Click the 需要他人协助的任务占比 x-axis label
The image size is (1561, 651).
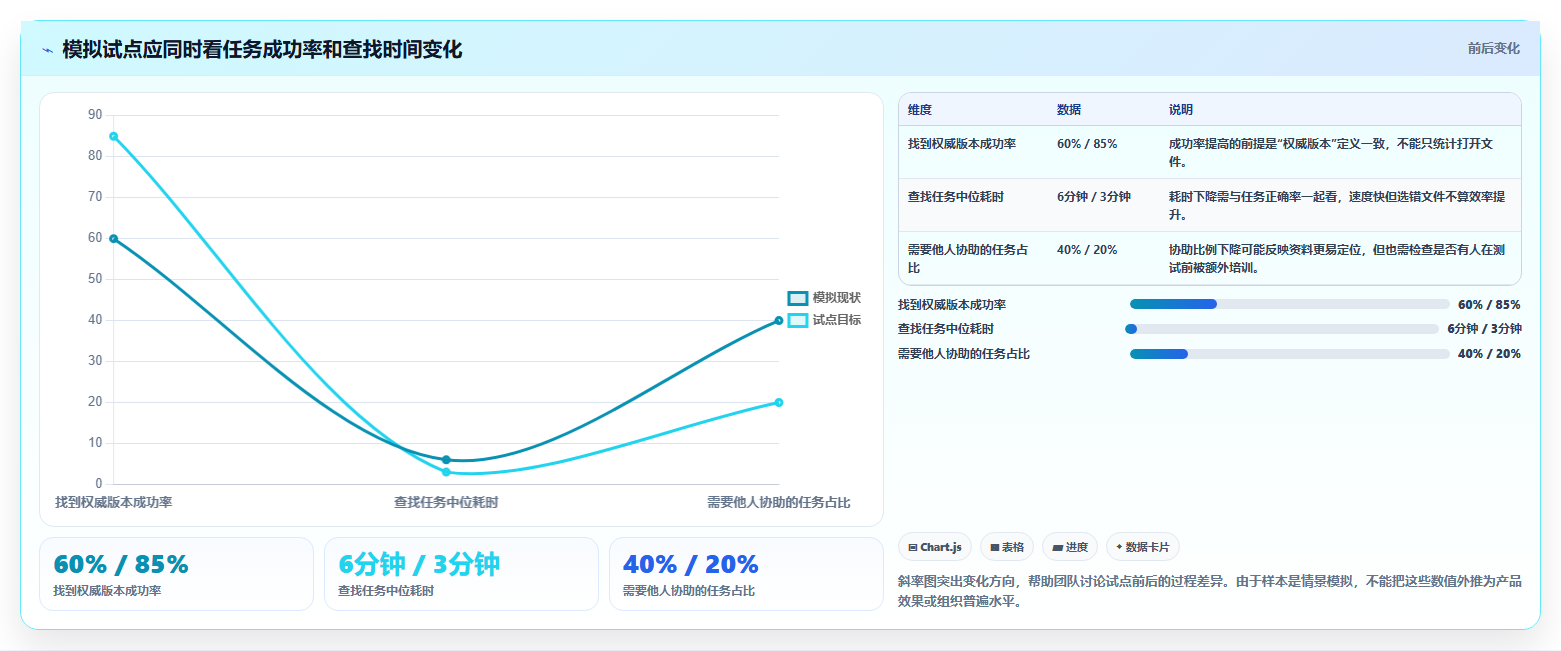(779, 502)
